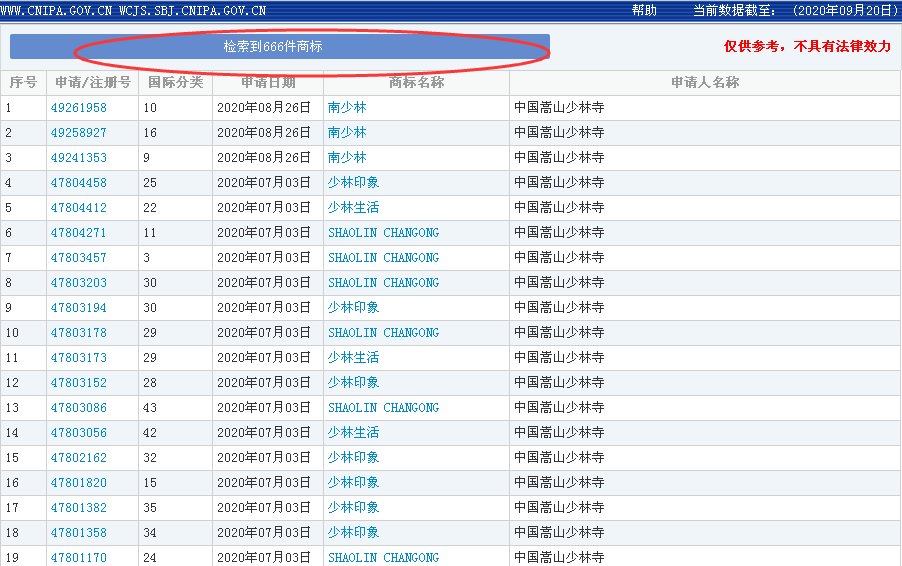Open 少林印象 trademark in row 9
This screenshot has width=902, height=566.
coord(353,308)
